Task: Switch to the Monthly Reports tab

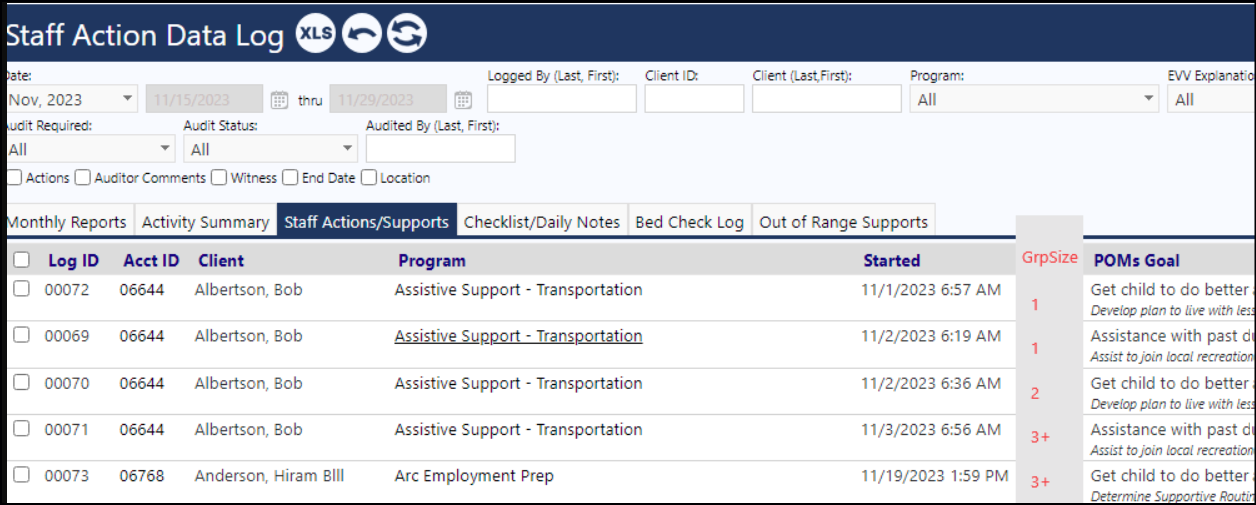Action: (67, 222)
